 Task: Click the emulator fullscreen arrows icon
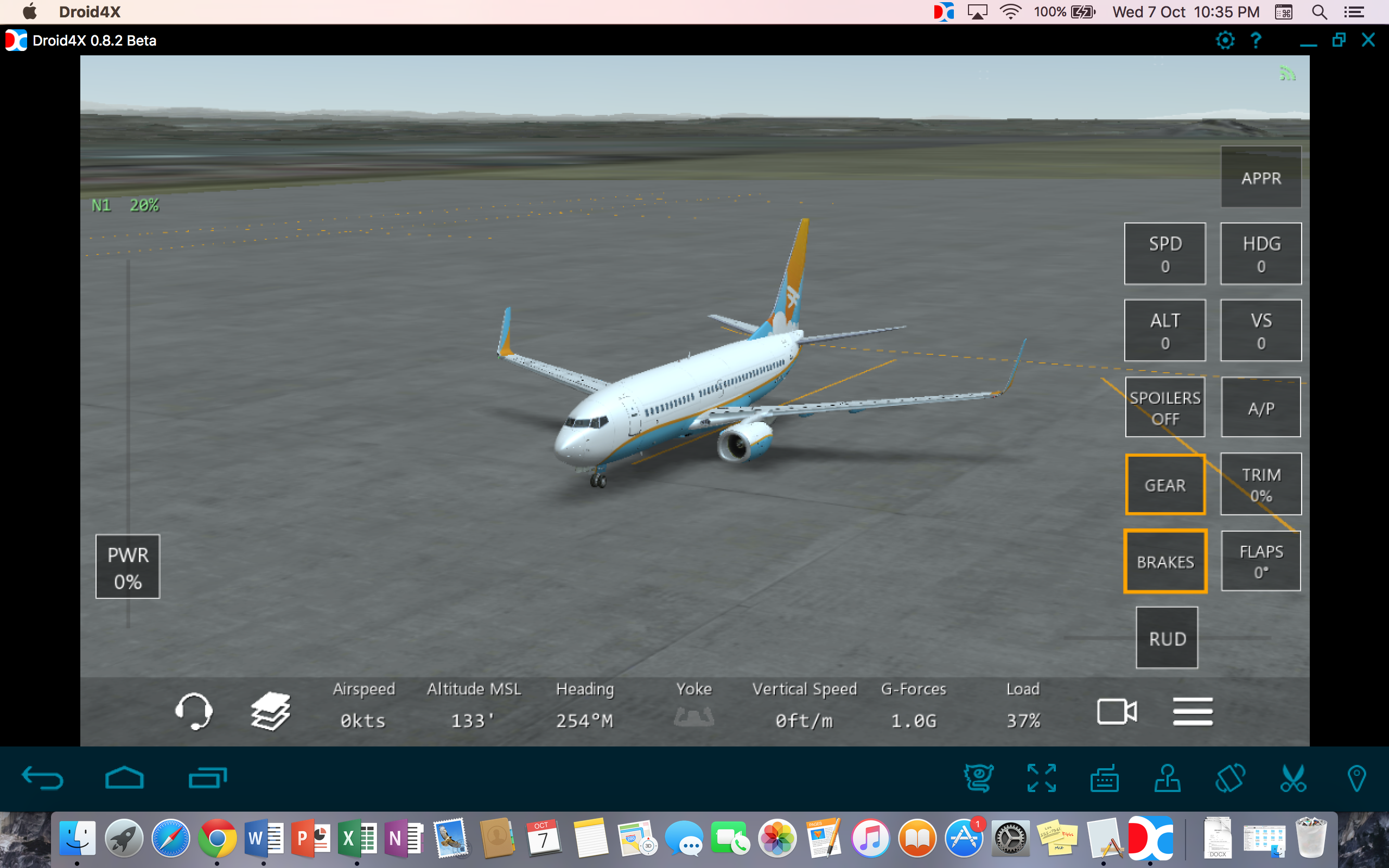pos(1041,778)
